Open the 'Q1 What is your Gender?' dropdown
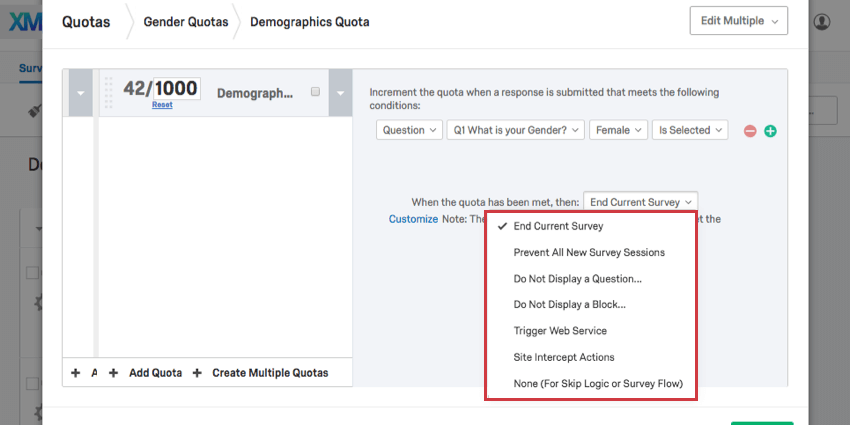This screenshot has width=850, height=425. 514,130
